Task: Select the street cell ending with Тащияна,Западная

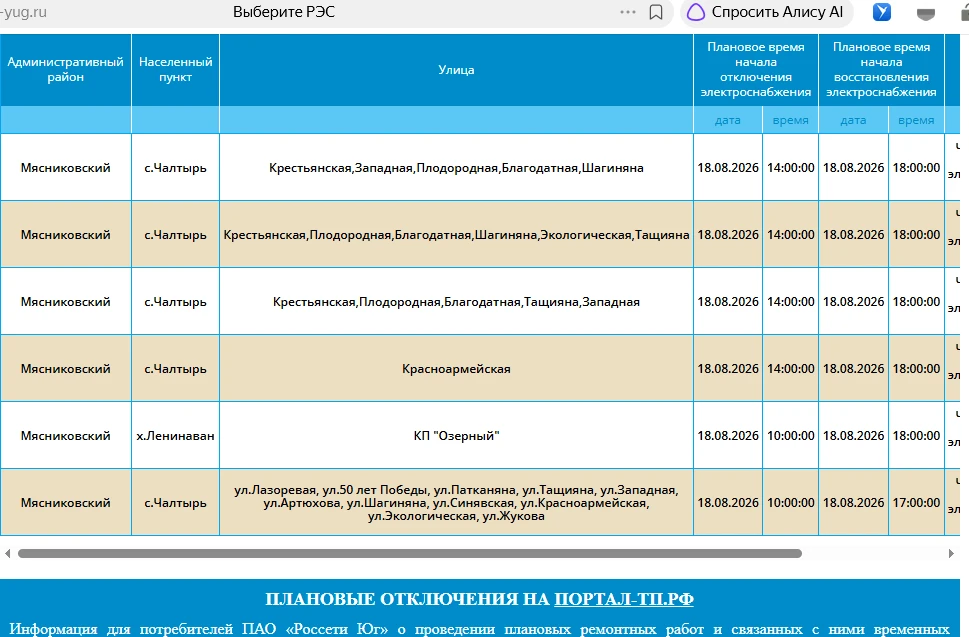Action: (456, 302)
